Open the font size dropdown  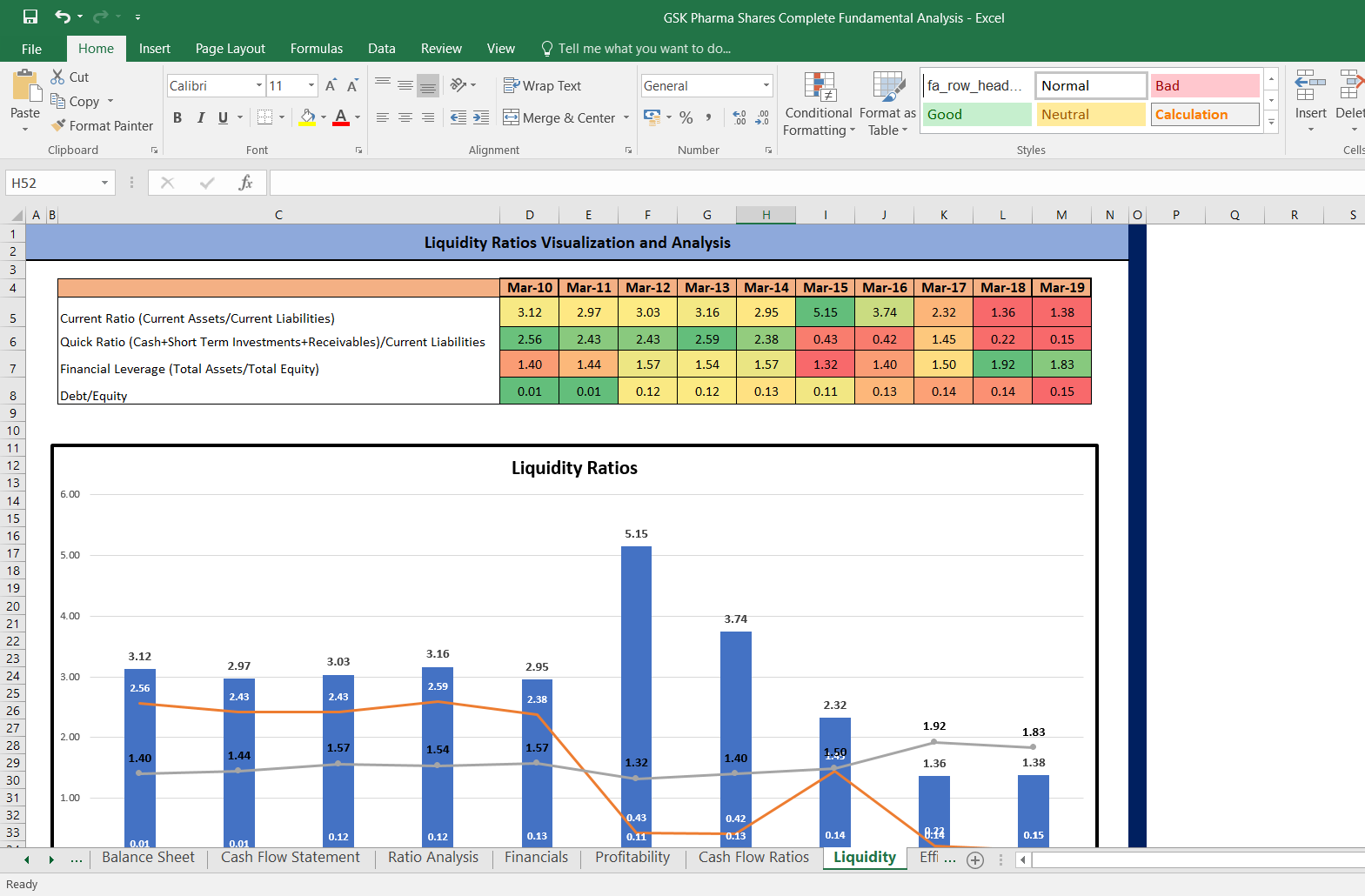coord(311,85)
